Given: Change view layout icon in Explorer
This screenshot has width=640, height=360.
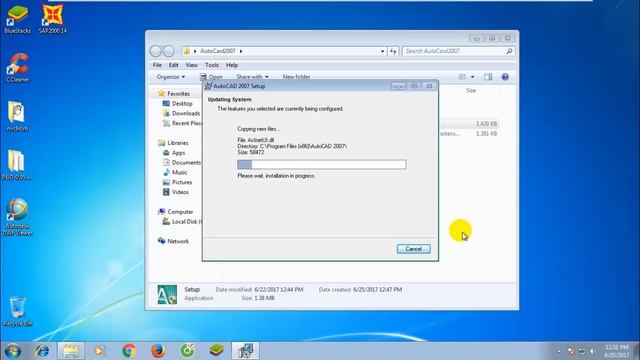Looking at the screenshot, I should [462, 77].
